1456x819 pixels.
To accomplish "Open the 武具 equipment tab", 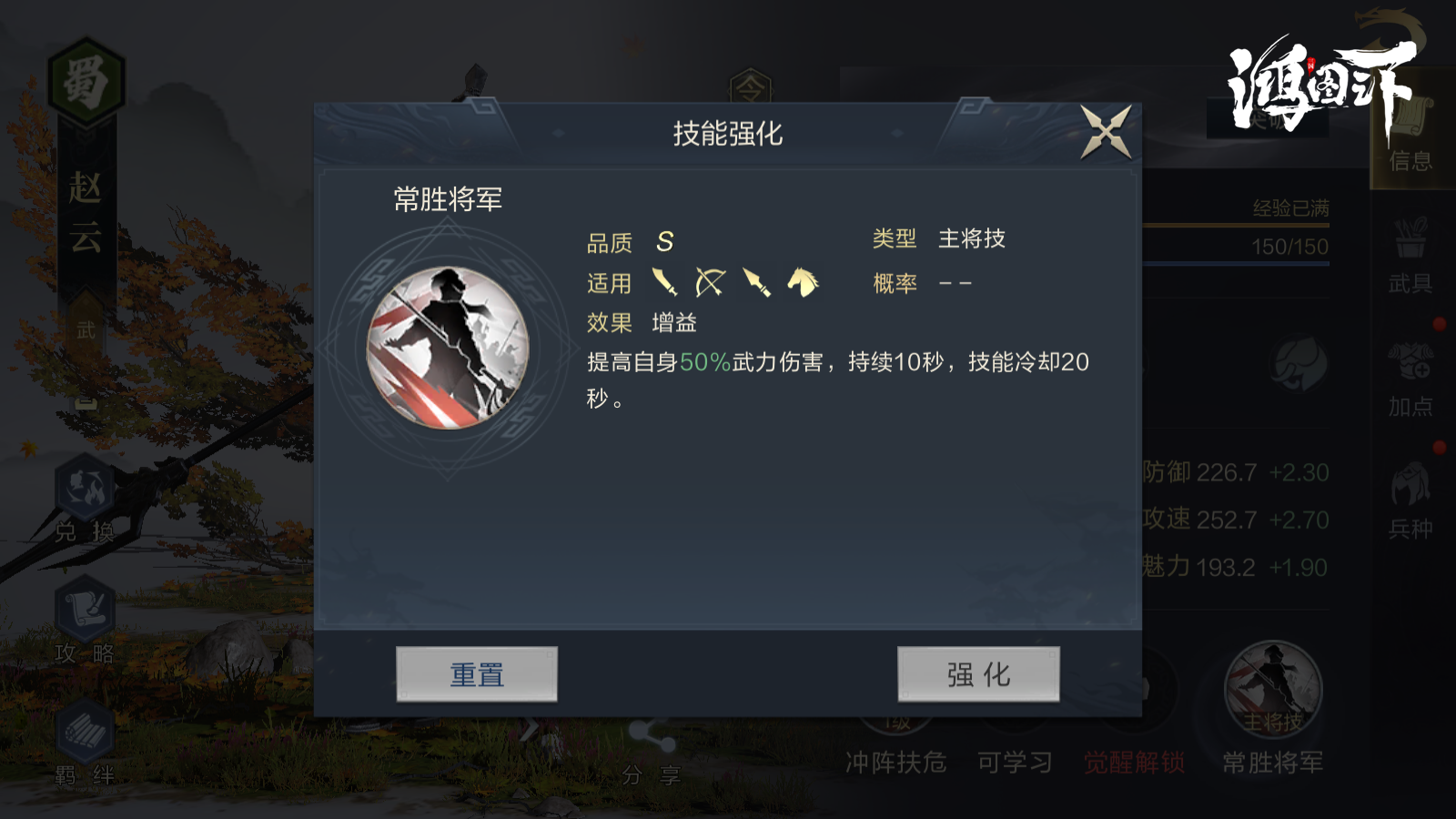I will [x=1410, y=257].
